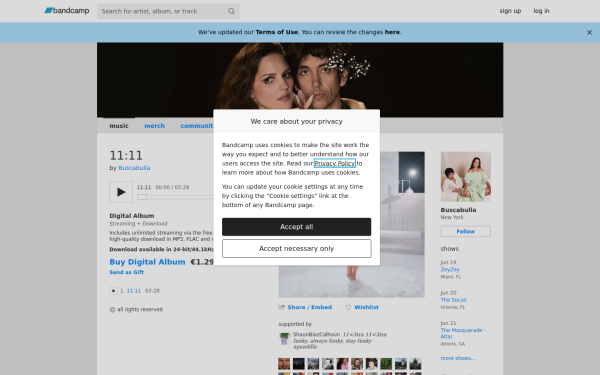Open the log in link
Screen dimensions: 600x375
(541, 11)
